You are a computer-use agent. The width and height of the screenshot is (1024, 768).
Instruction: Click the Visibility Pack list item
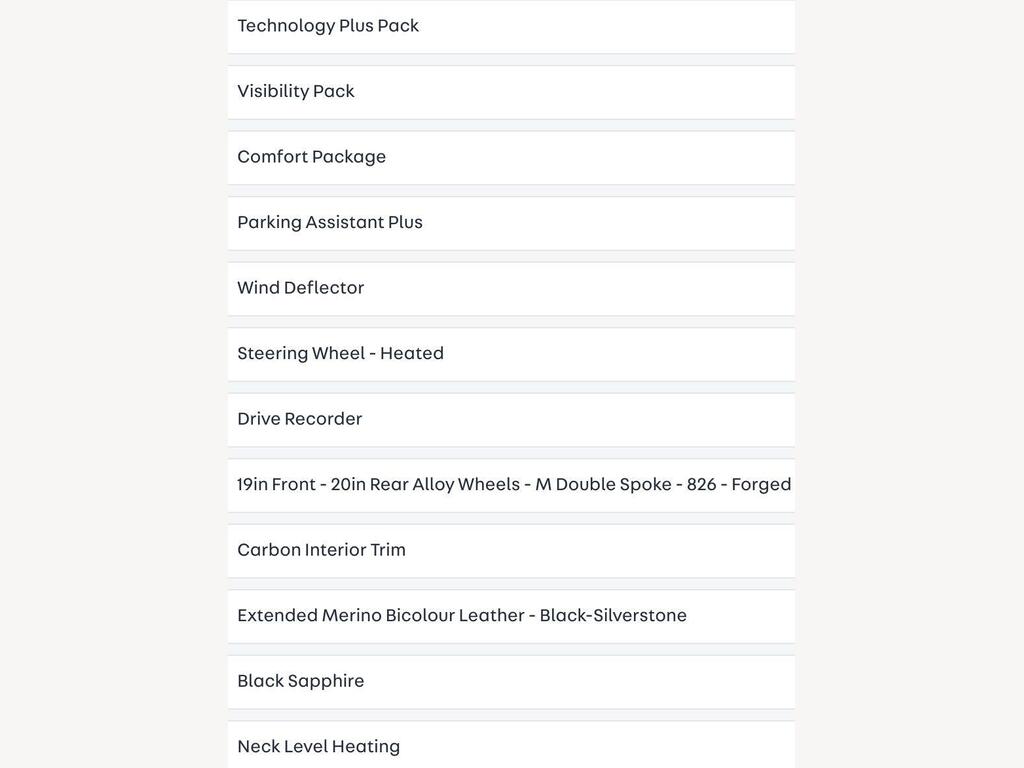(x=511, y=92)
